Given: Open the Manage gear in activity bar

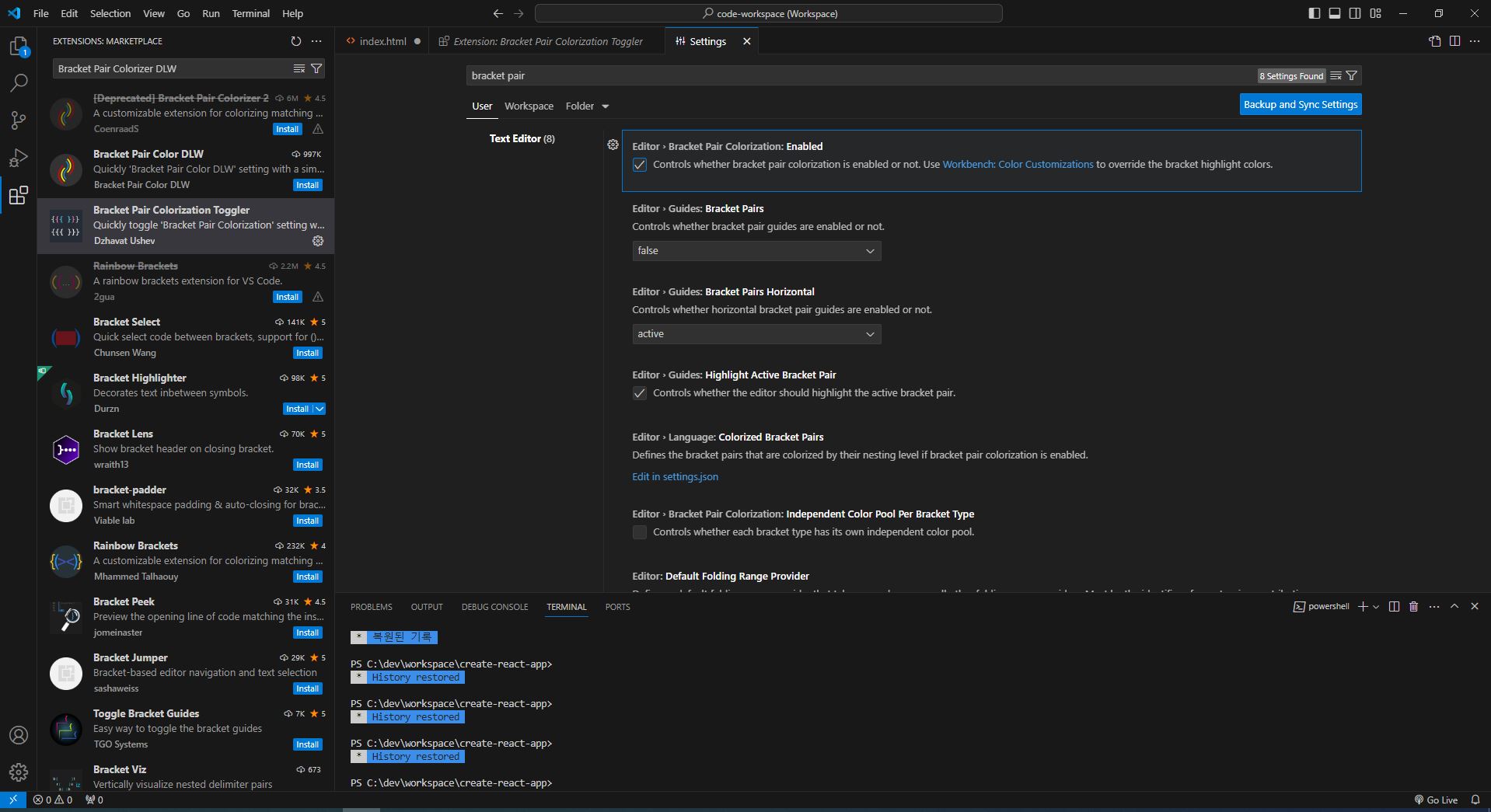Looking at the screenshot, I should click(19, 772).
